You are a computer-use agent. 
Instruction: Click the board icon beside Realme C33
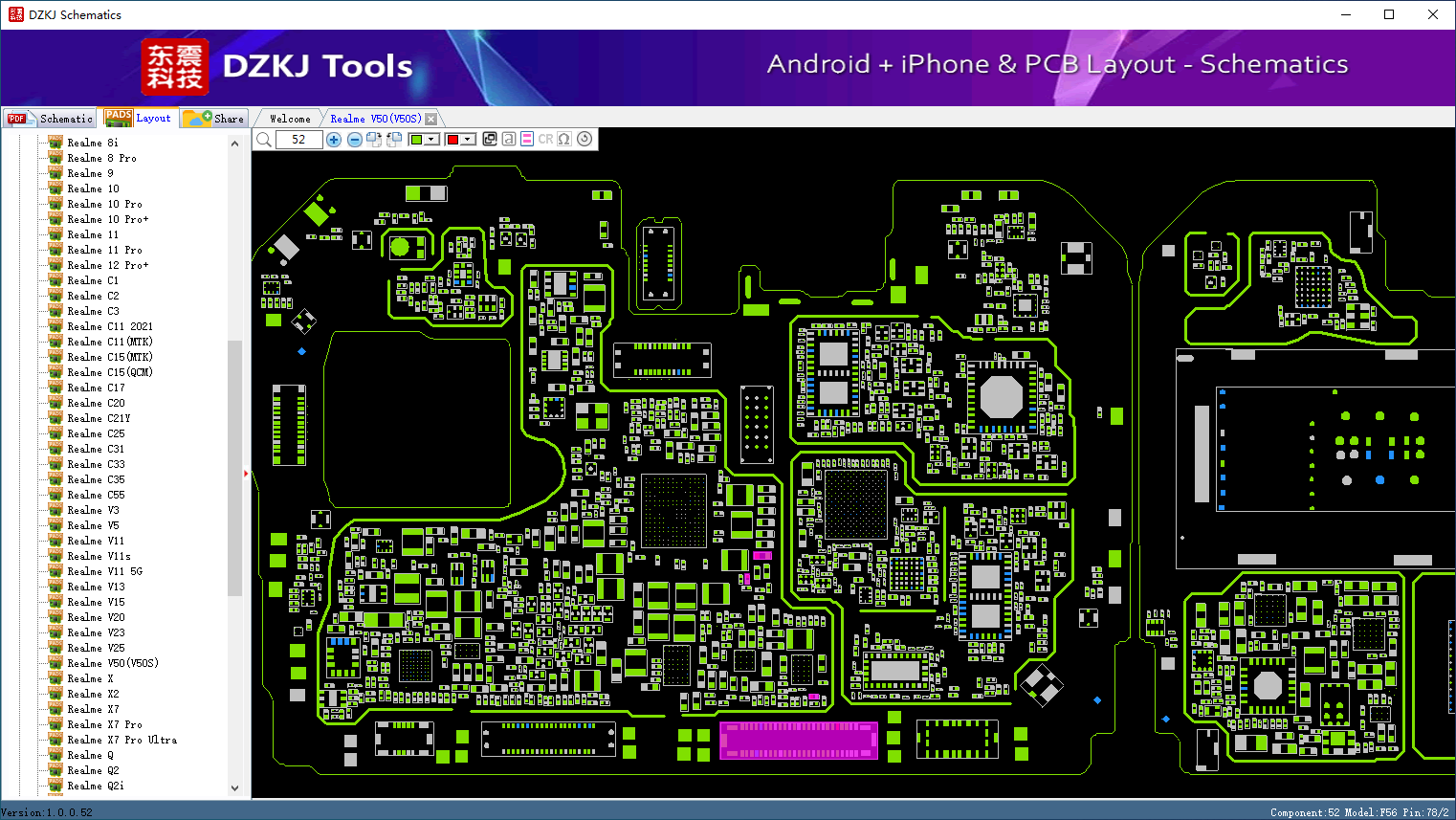point(55,464)
